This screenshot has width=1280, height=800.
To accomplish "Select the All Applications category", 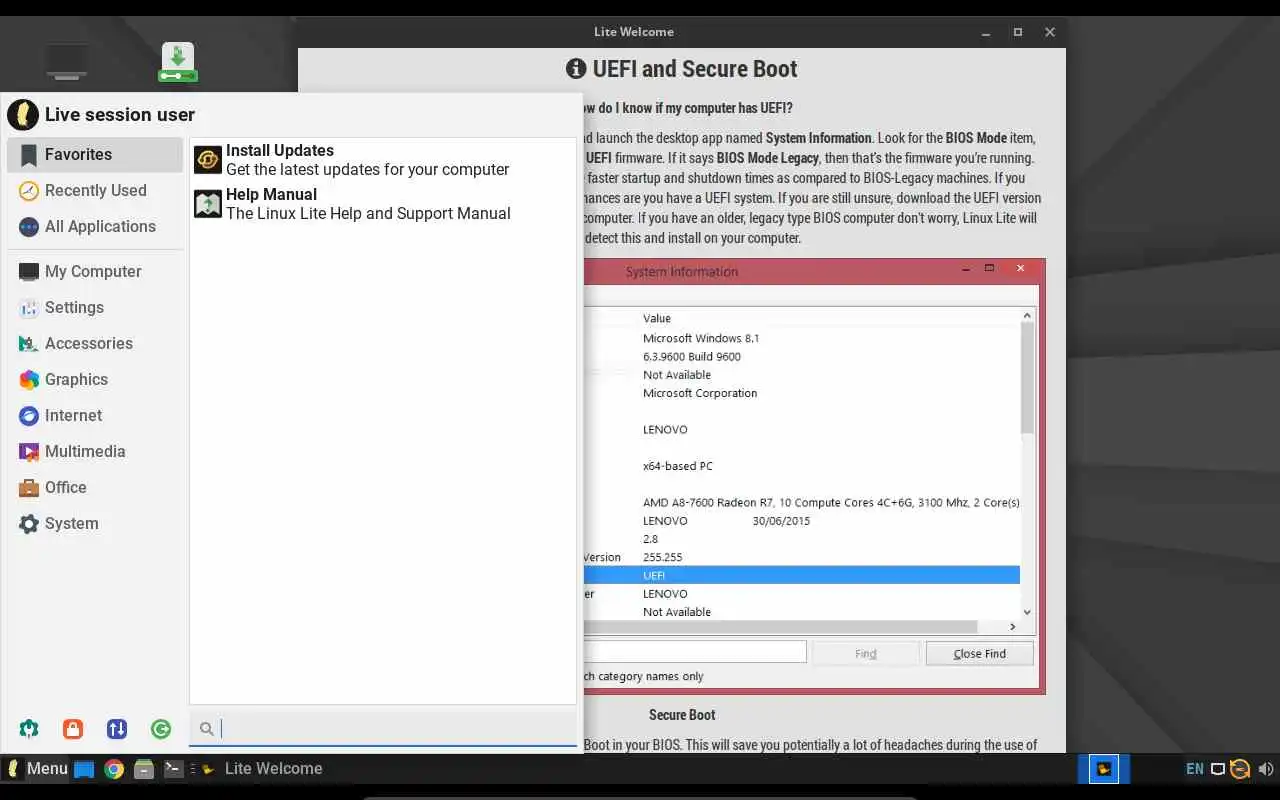I will (x=95, y=227).
